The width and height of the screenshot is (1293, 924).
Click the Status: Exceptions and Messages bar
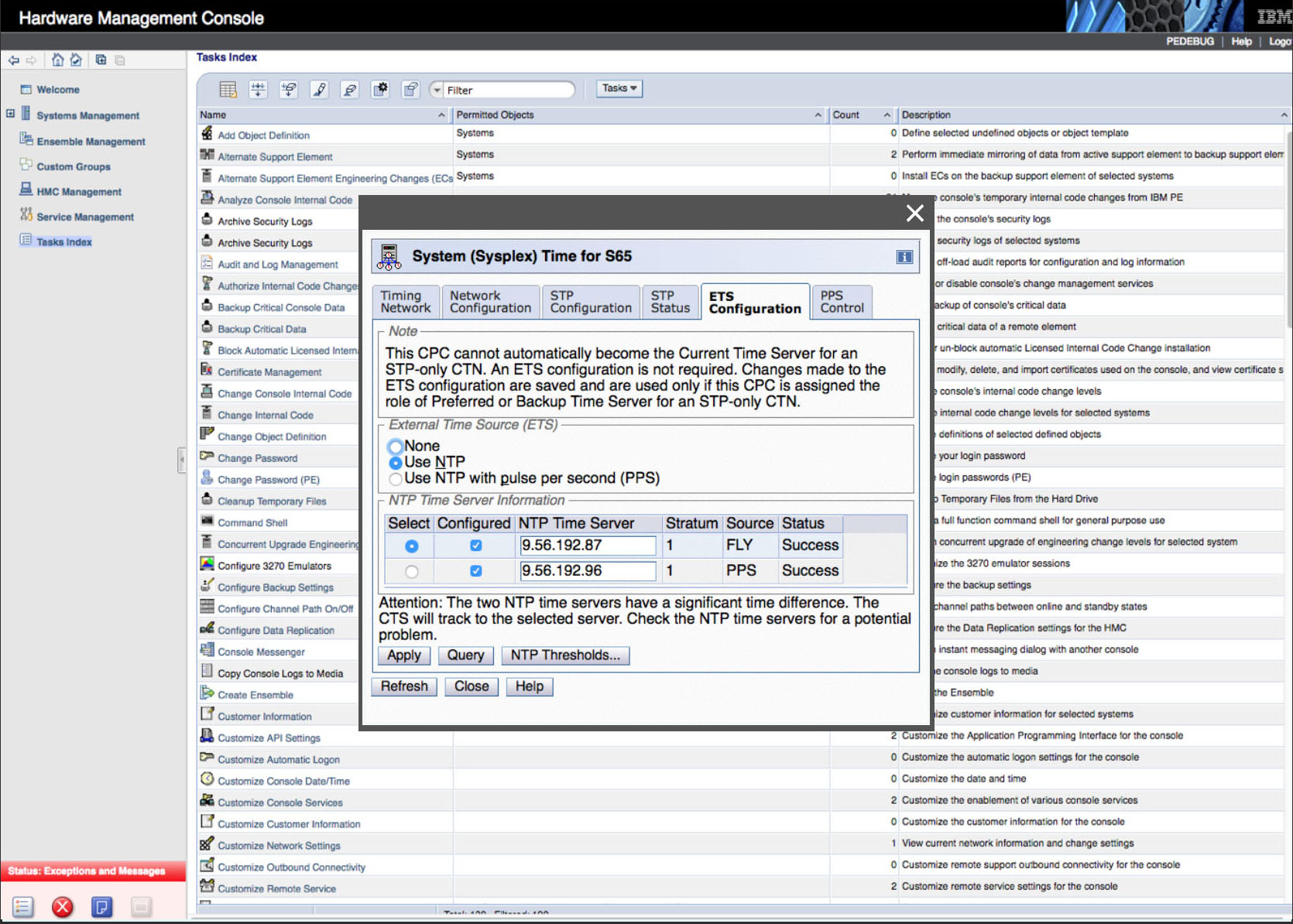pyautogui.click(x=93, y=871)
